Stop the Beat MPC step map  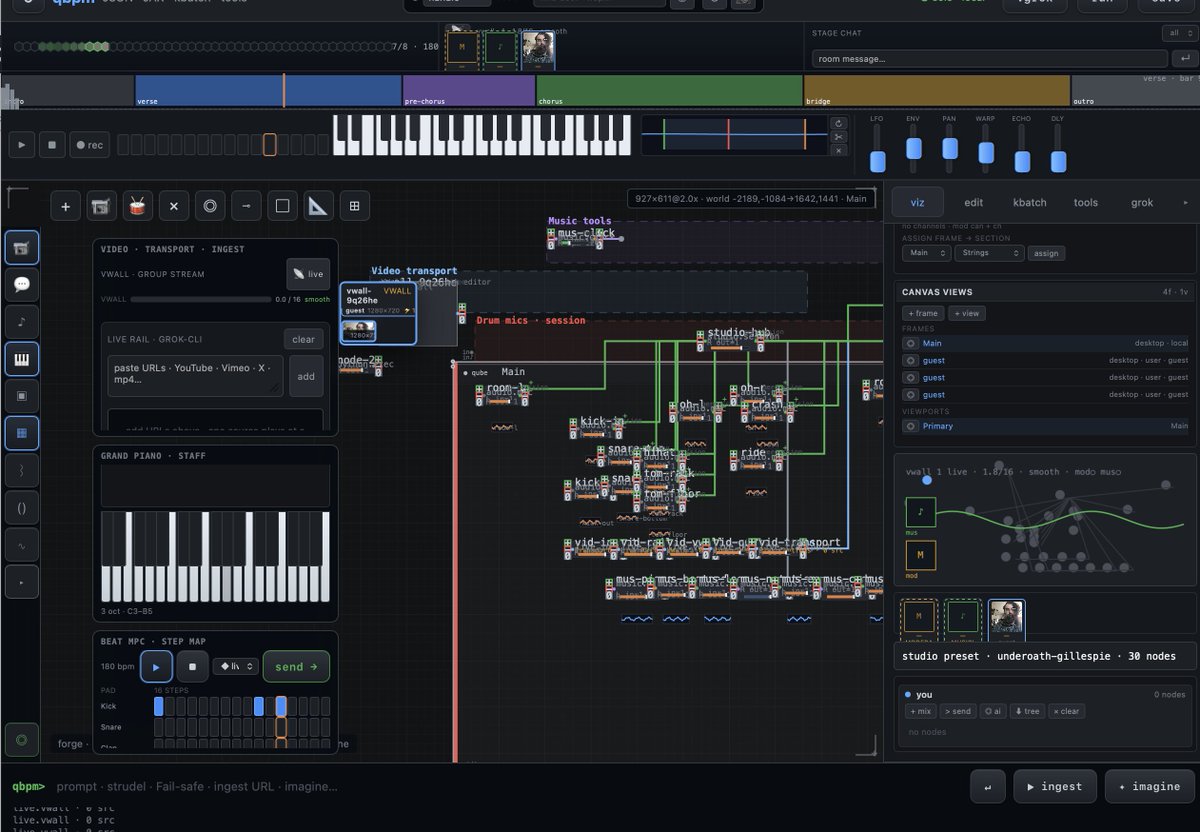click(x=193, y=666)
